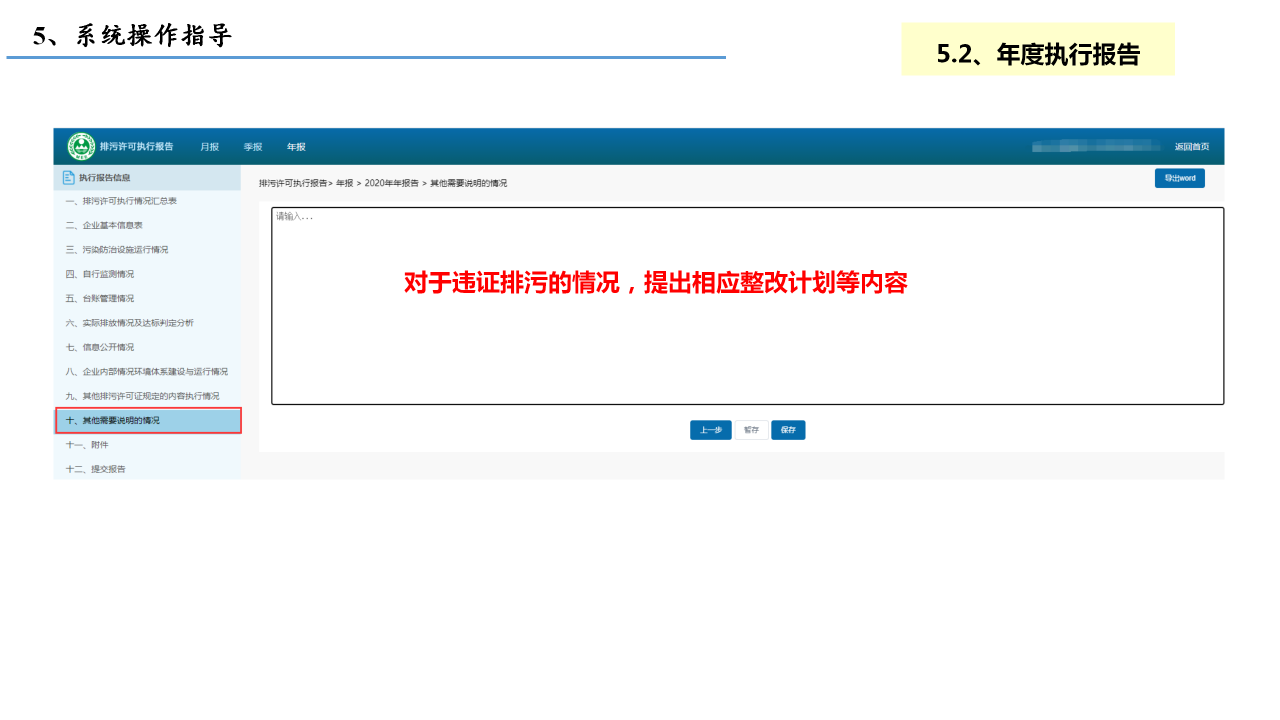Select 二、企业基本信息表 in sidebar

tap(104, 226)
